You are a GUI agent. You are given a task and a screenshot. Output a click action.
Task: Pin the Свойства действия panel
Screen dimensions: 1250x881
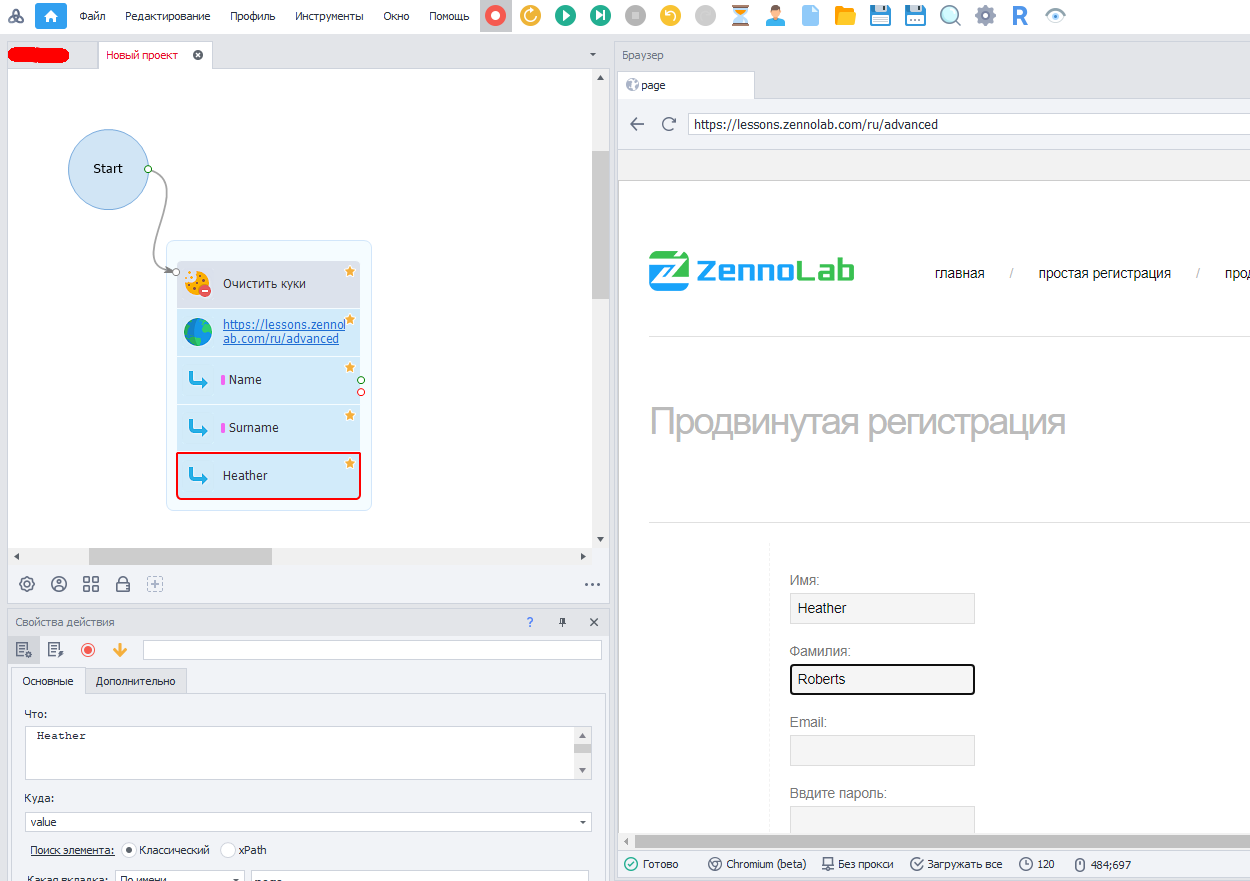562,622
